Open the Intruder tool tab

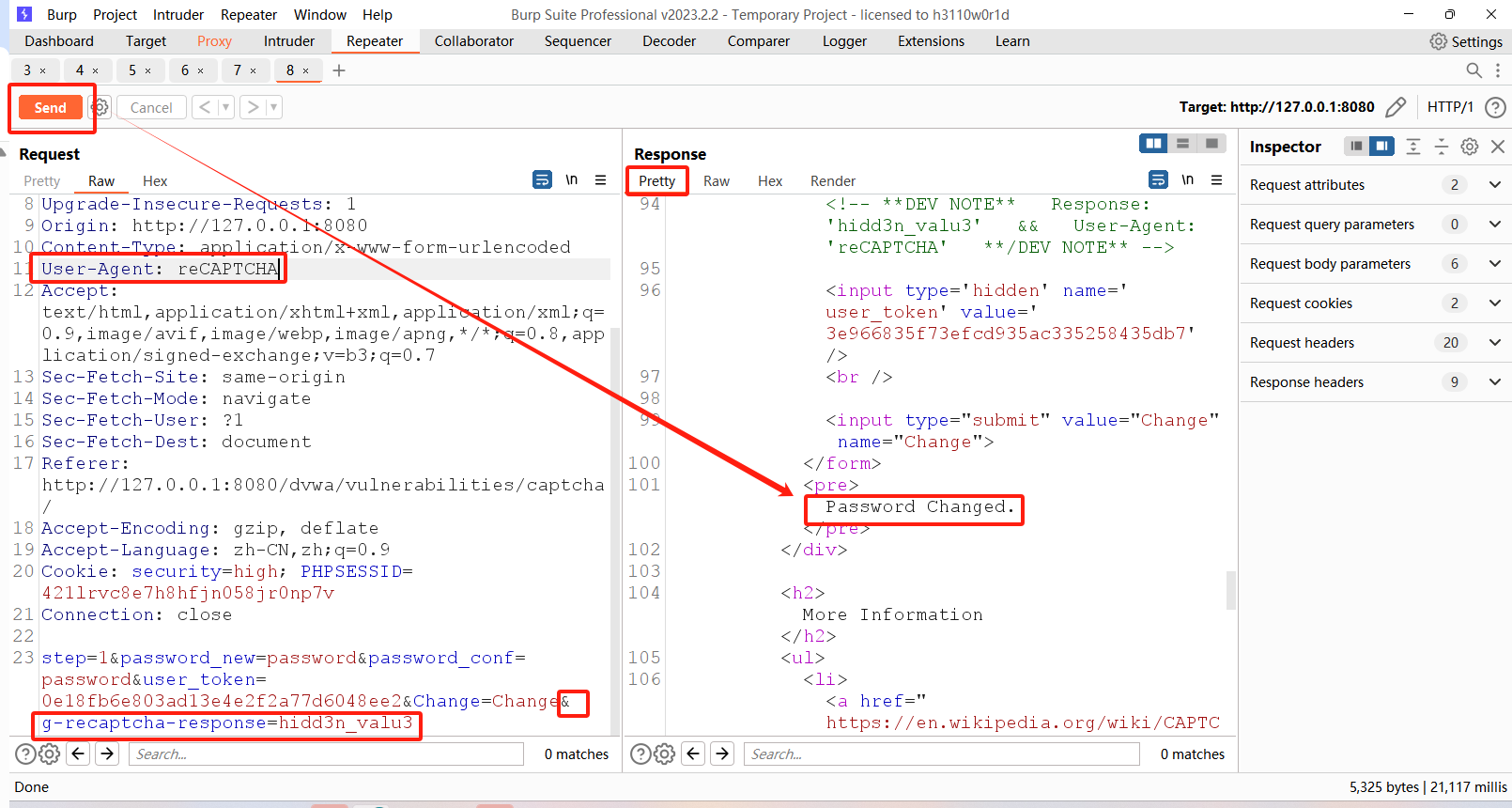tap(289, 41)
